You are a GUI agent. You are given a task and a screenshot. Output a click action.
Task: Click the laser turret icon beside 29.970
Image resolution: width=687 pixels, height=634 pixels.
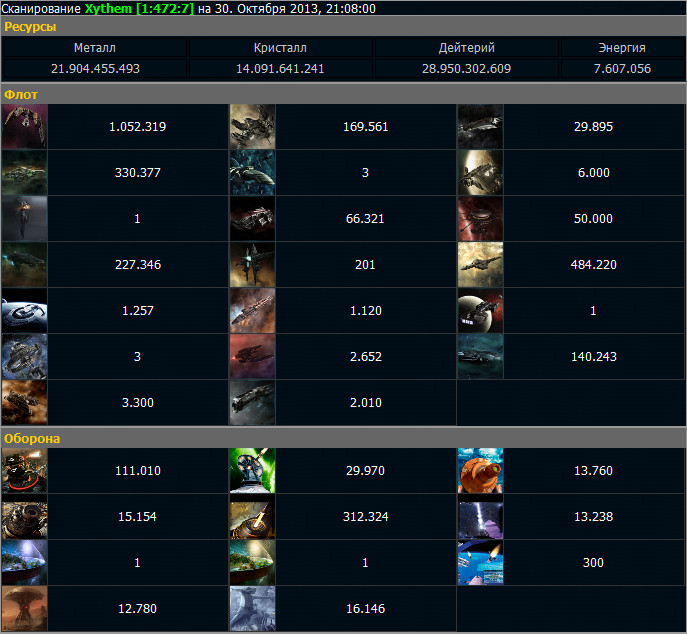252,471
